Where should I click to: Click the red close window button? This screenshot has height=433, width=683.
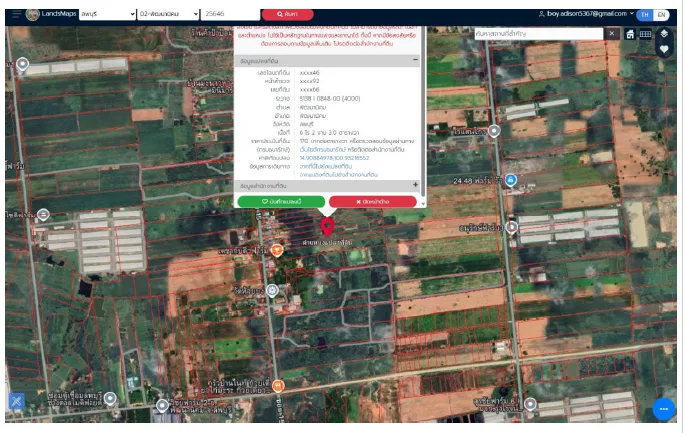click(x=372, y=202)
